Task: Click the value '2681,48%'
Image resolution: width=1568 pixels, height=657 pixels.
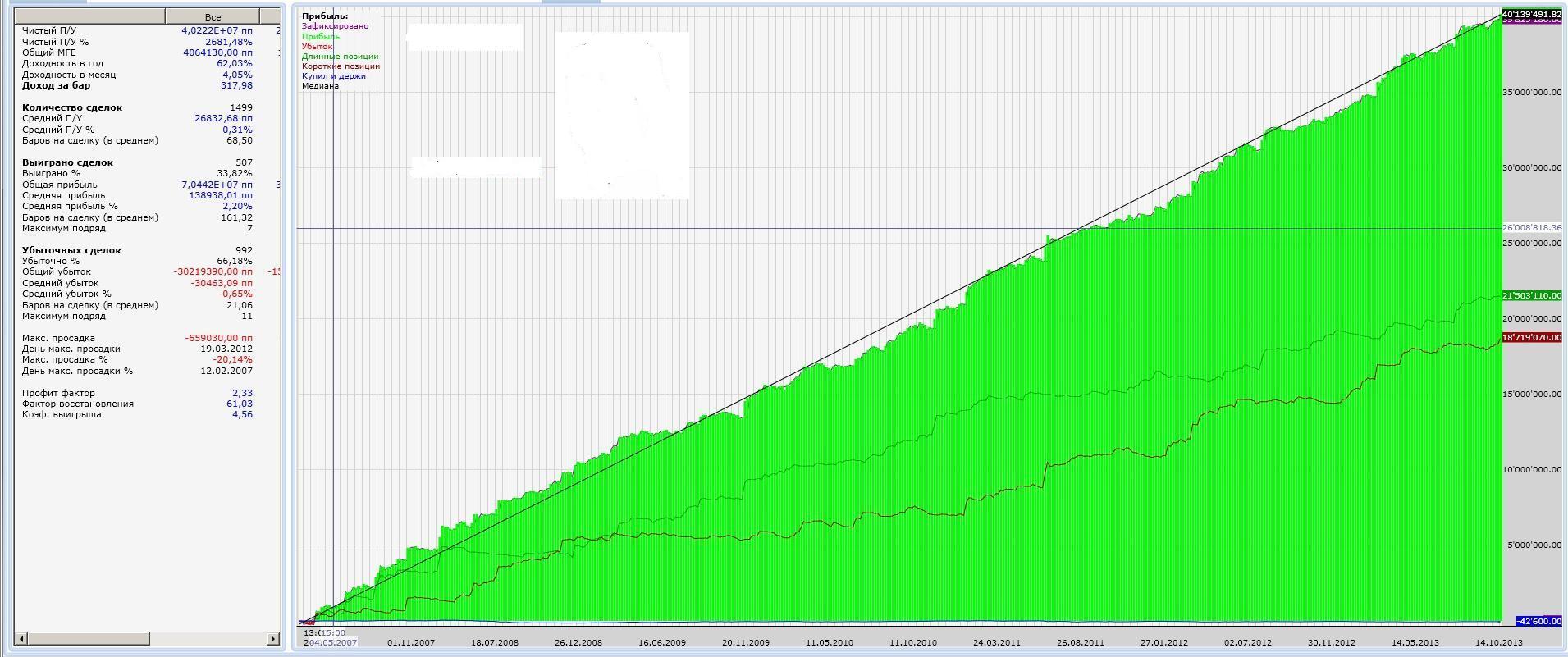Action: (x=229, y=42)
